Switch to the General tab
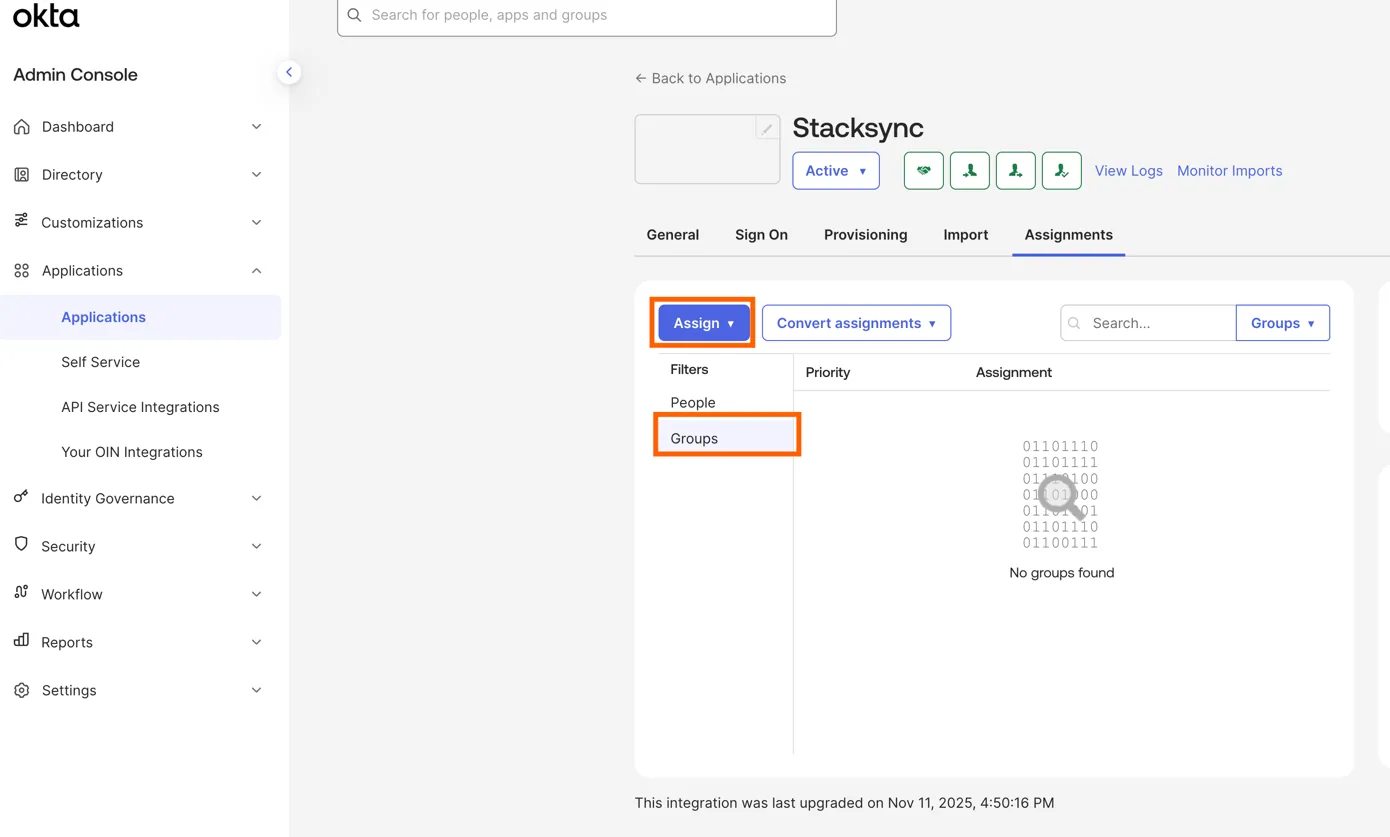The image size is (1390, 837). 673,235
